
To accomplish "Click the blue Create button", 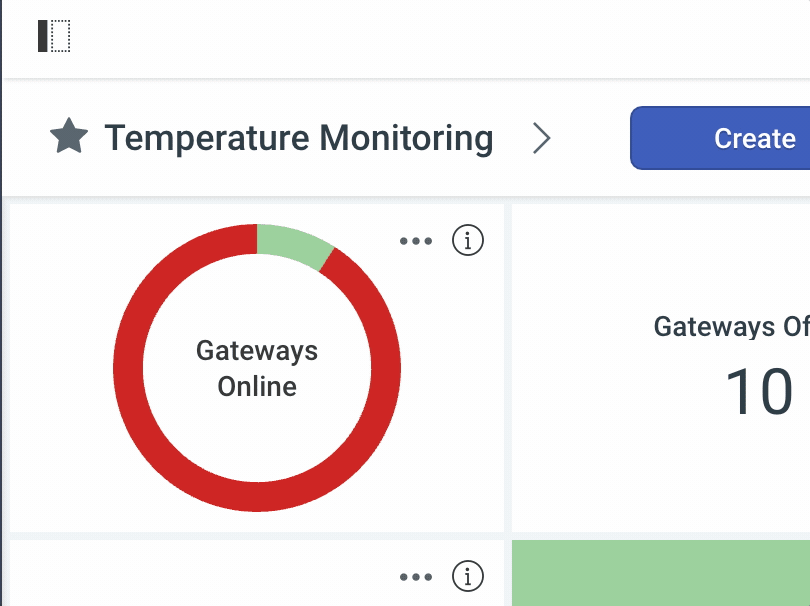I will [720, 138].
